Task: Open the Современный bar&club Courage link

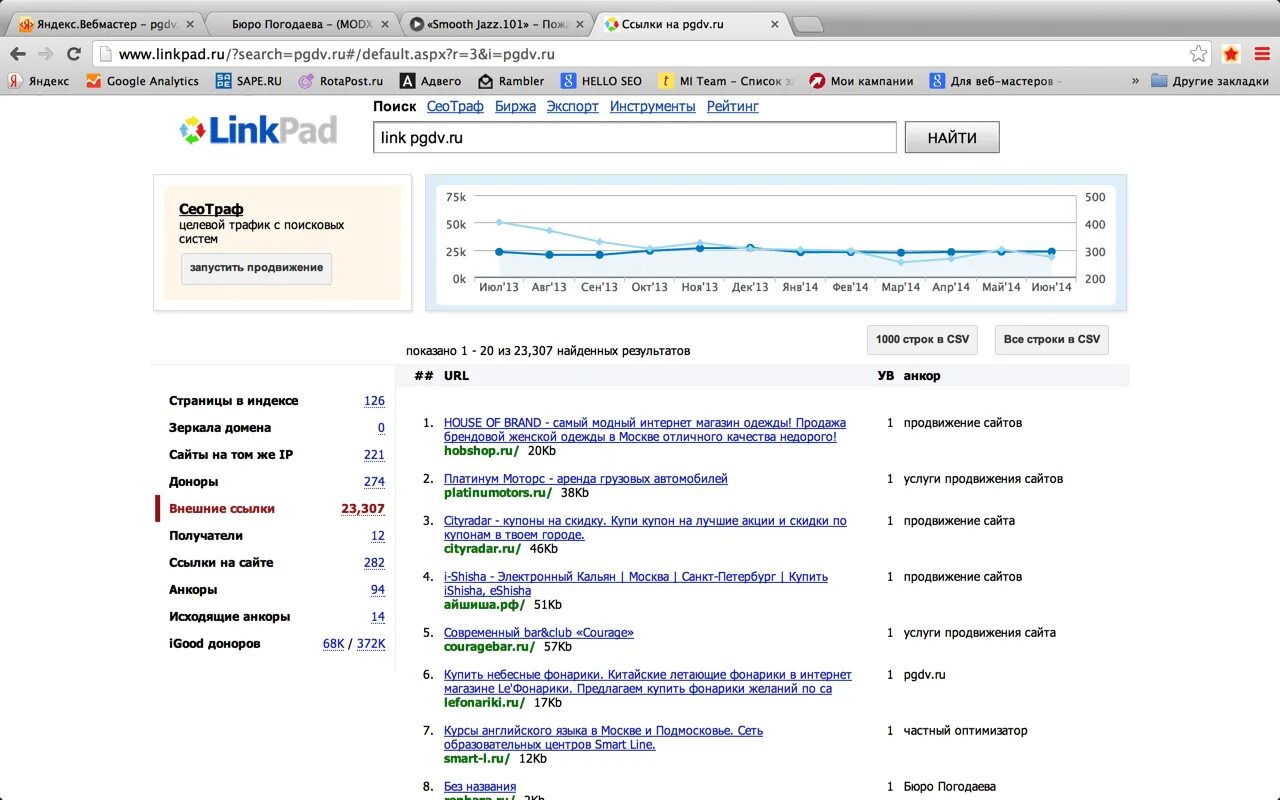Action: pos(539,633)
